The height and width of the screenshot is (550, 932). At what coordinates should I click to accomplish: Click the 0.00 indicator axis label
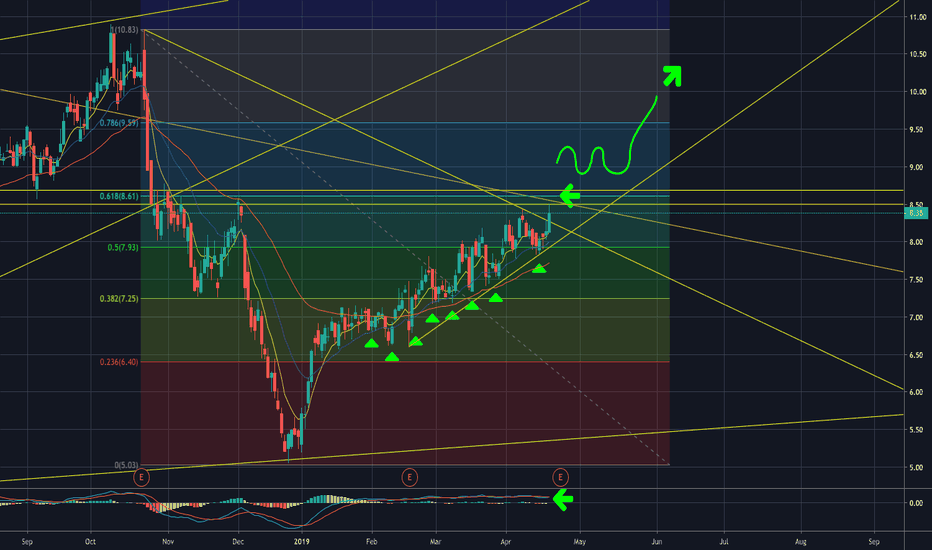click(x=916, y=503)
